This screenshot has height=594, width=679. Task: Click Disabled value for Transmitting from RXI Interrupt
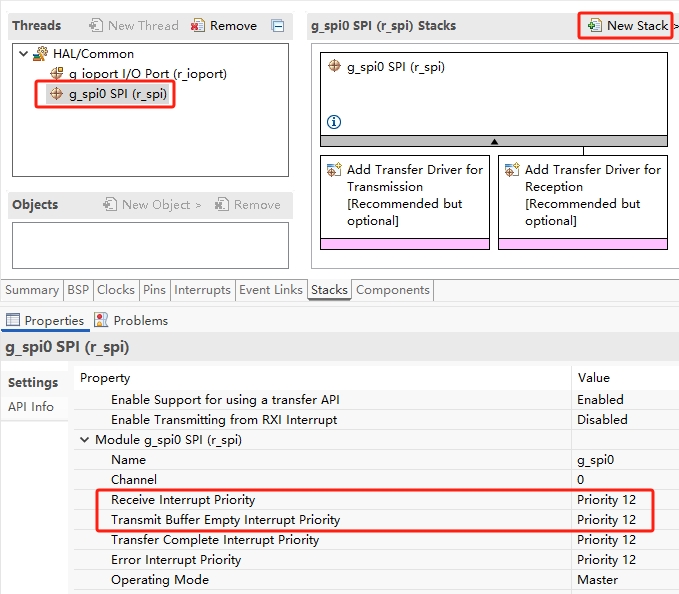click(x=602, y=420)
